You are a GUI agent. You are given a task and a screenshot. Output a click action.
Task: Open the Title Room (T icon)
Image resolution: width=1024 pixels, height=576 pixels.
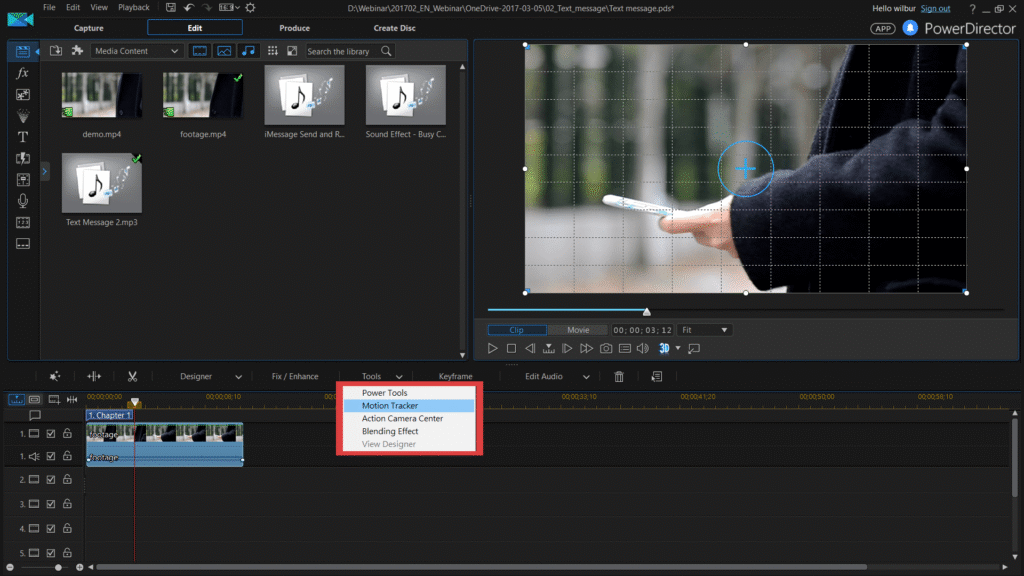tap(23, 137)
